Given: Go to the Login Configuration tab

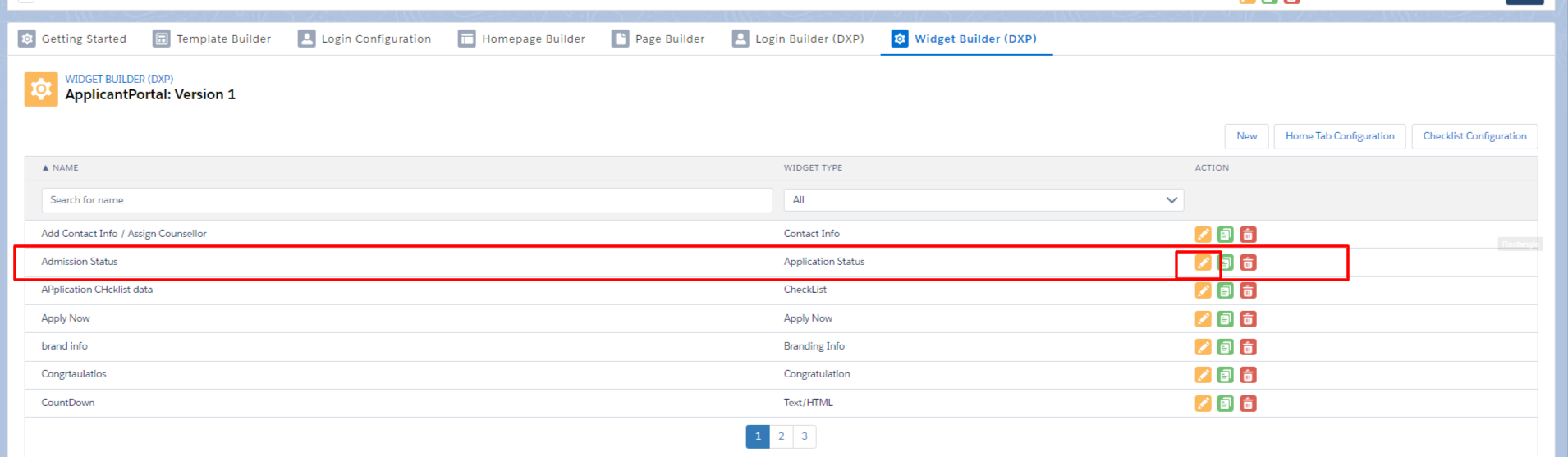Looking at the screenshot, I should click(364, 39).
